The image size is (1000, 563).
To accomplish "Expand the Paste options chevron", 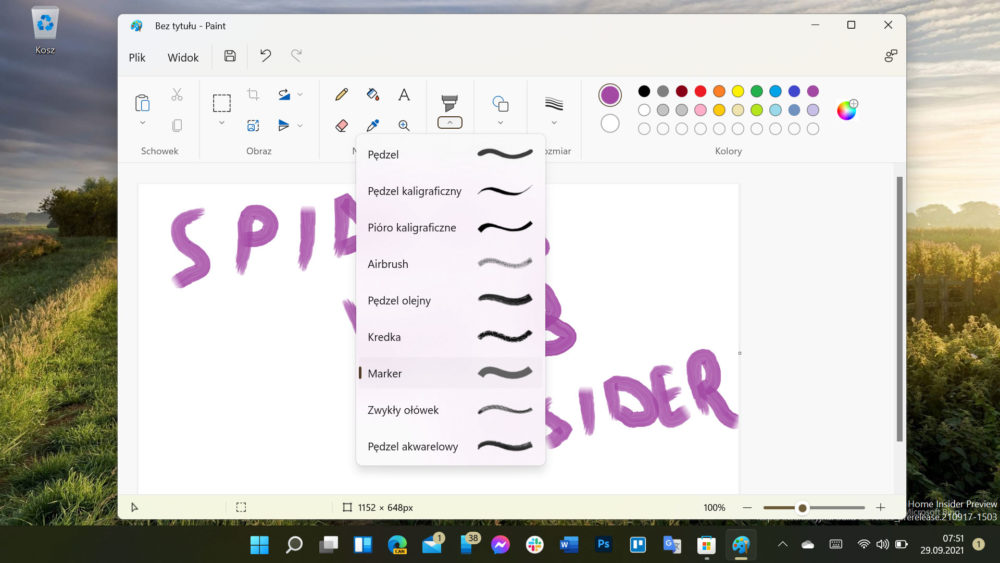I will pos(142,123).
